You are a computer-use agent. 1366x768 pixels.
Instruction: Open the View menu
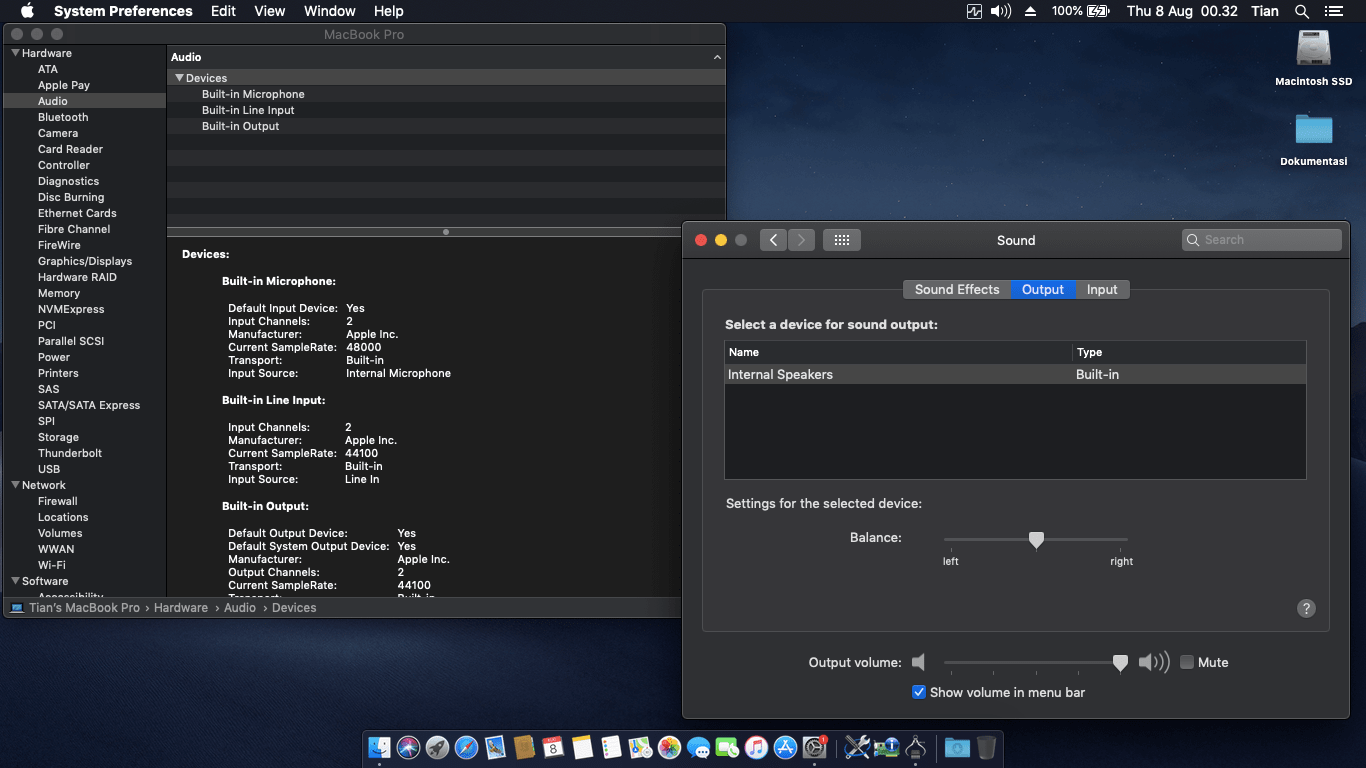pyautogui.click(x=270, y=11)
